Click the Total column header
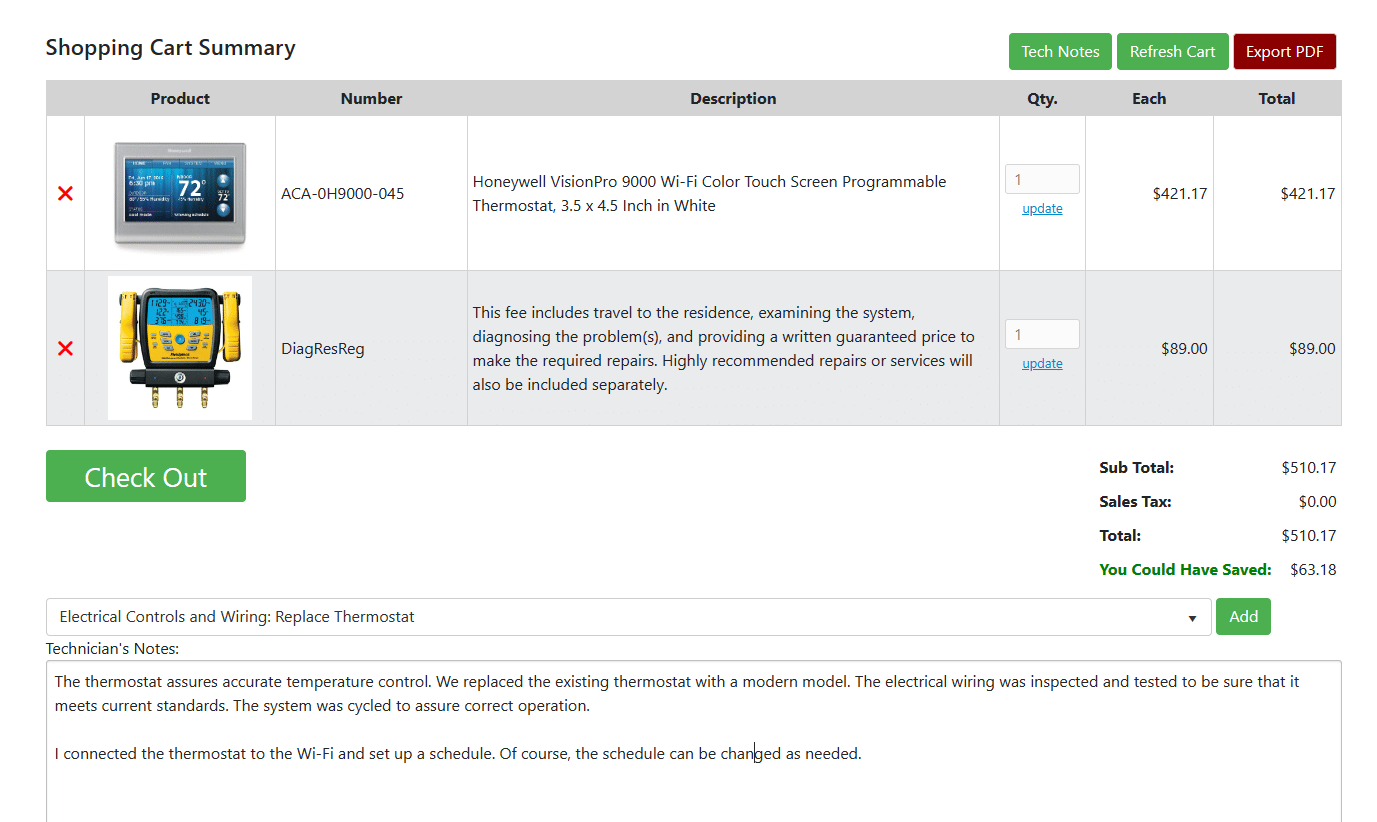 click(x=1277, y=99)
